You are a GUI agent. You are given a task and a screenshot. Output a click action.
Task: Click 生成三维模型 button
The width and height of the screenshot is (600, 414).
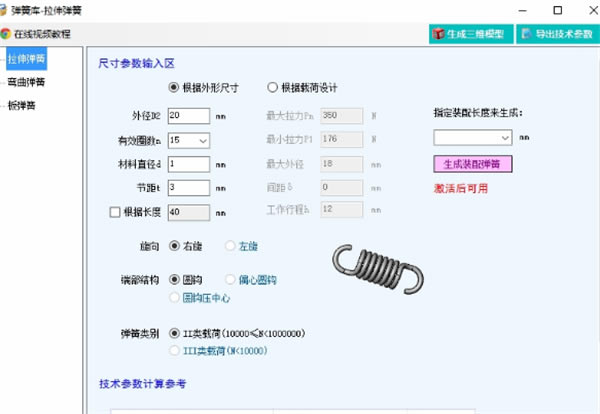coord(471,34)
